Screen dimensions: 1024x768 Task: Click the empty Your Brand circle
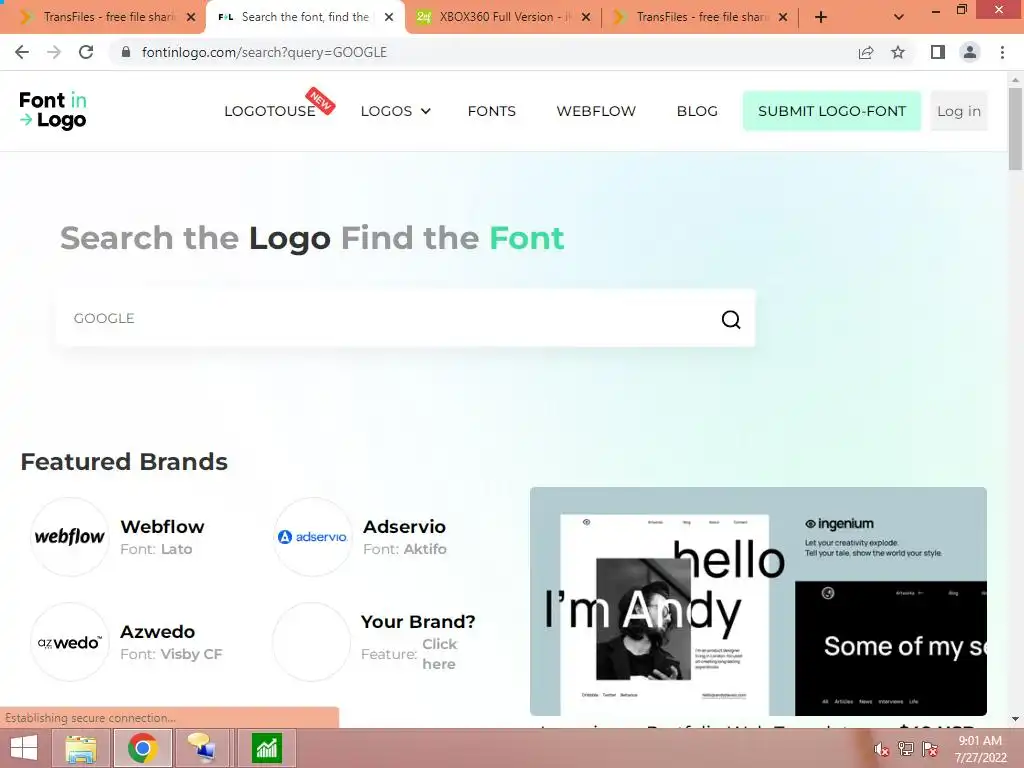pos(312,642)
